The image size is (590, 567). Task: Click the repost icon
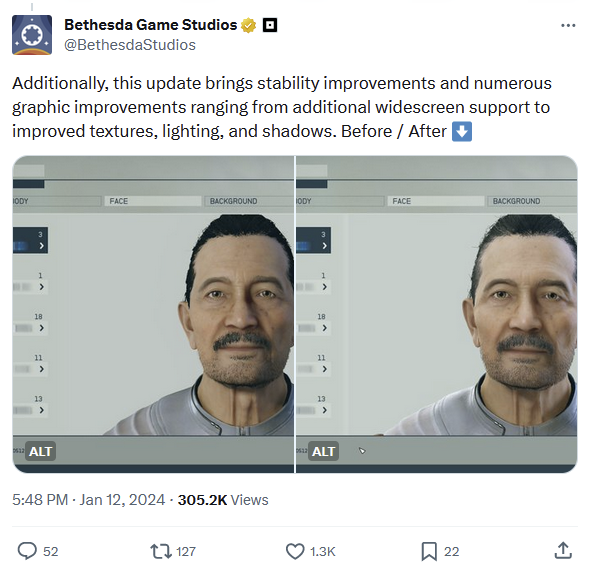(161, 551)
